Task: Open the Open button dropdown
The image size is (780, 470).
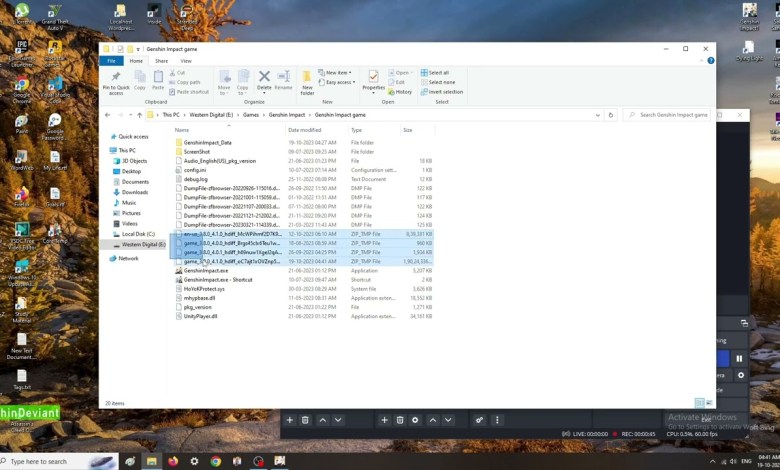Action: coord(400,73)
